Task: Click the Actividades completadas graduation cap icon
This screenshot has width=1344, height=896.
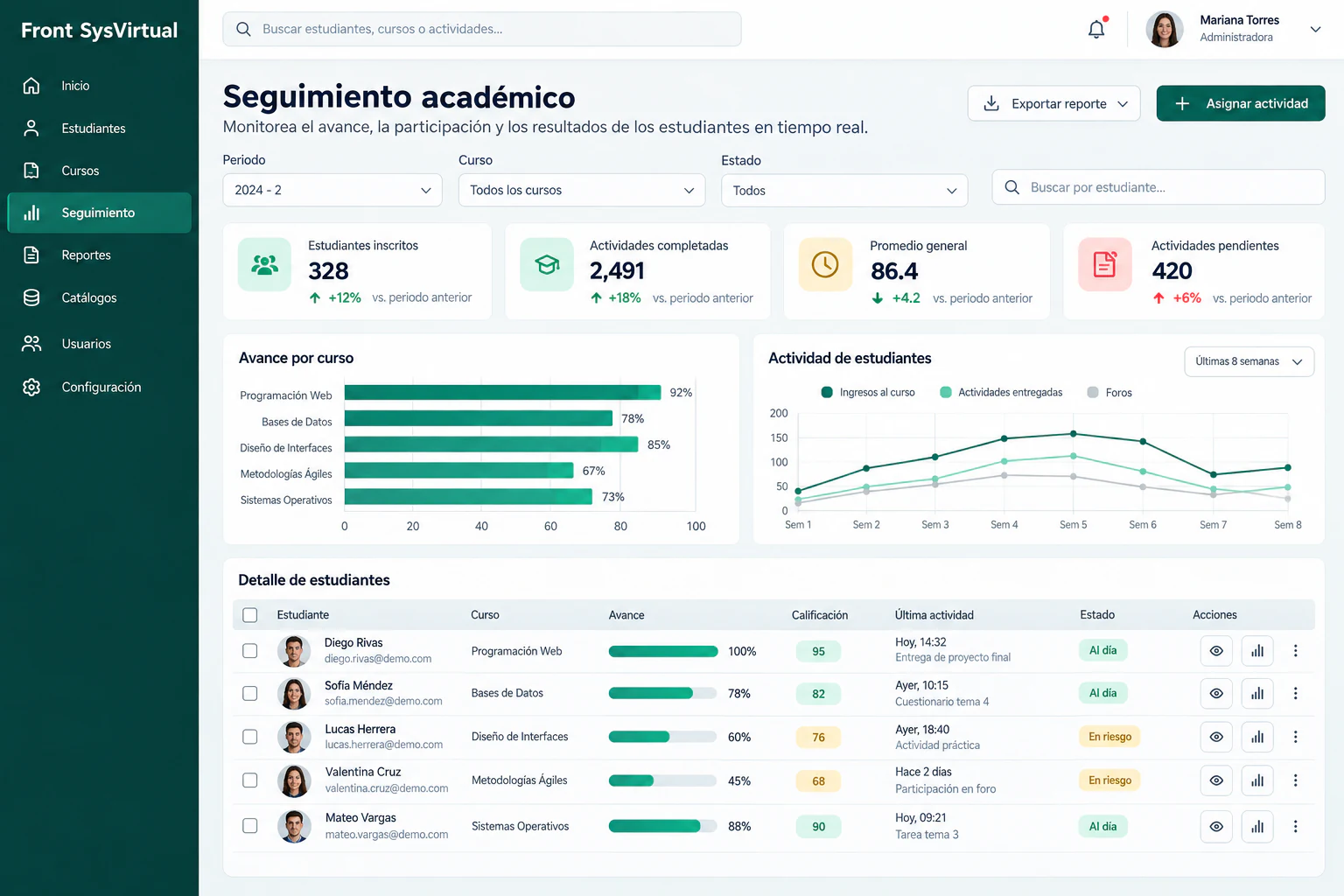Action: (547, 264)
